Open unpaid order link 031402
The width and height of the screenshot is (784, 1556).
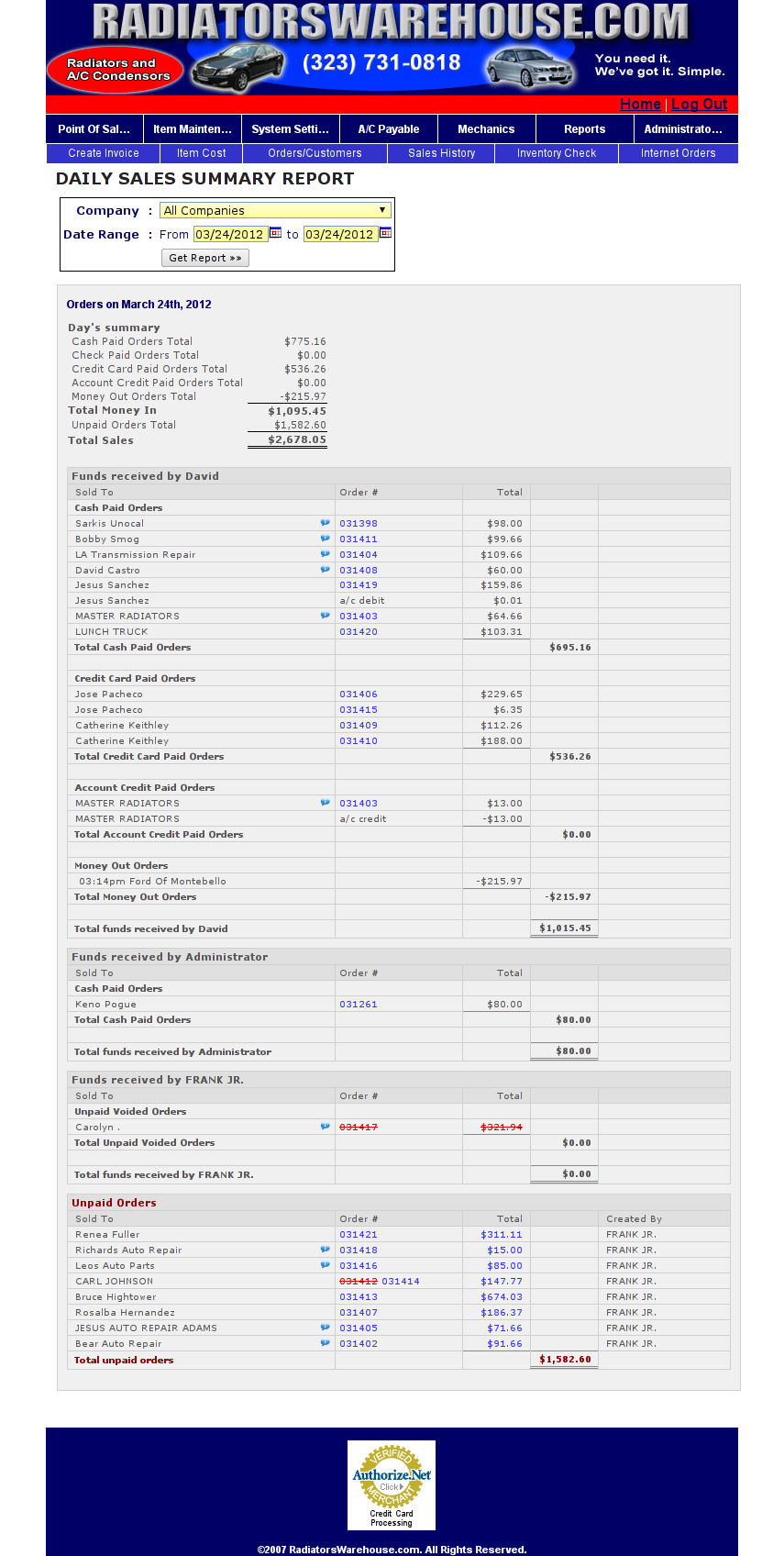[x=359, y=1344]
